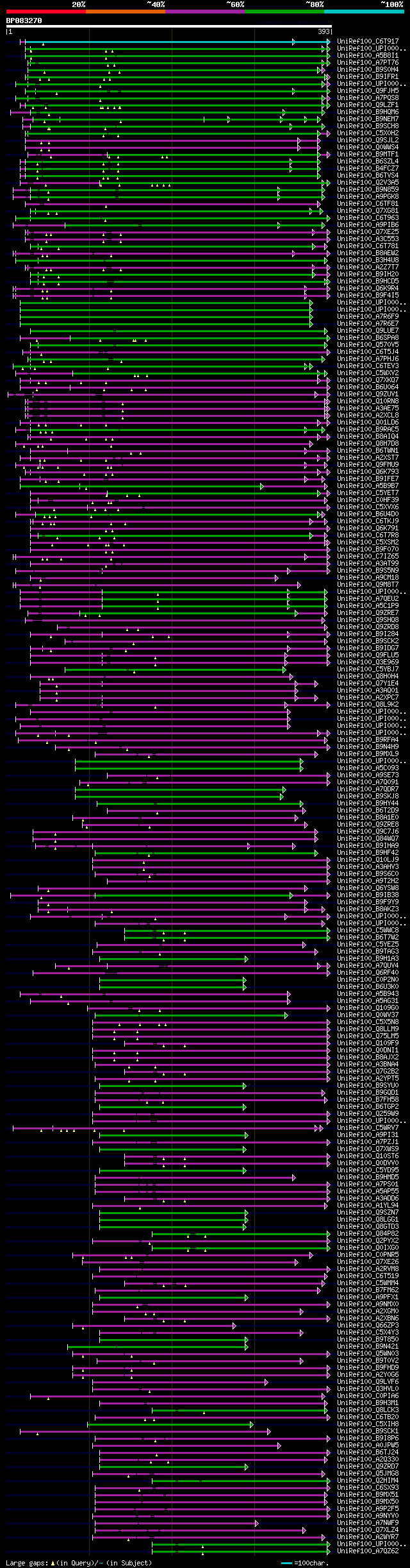This screenshot has height=1568, width=410.
Task: Open hit UniRef100_A7PT76
Action: click(x=368, y=63)
